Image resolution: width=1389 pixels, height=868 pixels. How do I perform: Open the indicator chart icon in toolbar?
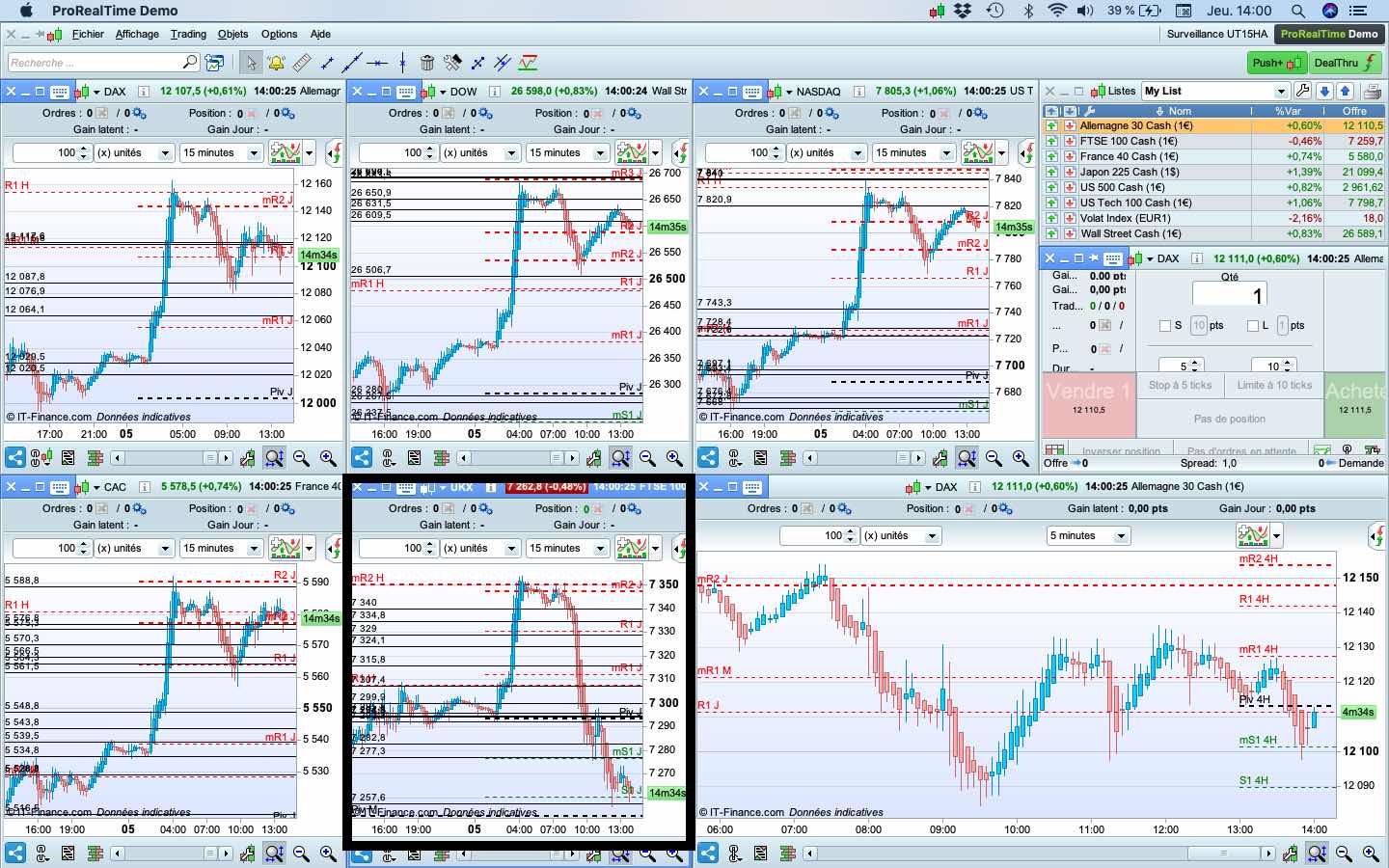tap(528, 63)
